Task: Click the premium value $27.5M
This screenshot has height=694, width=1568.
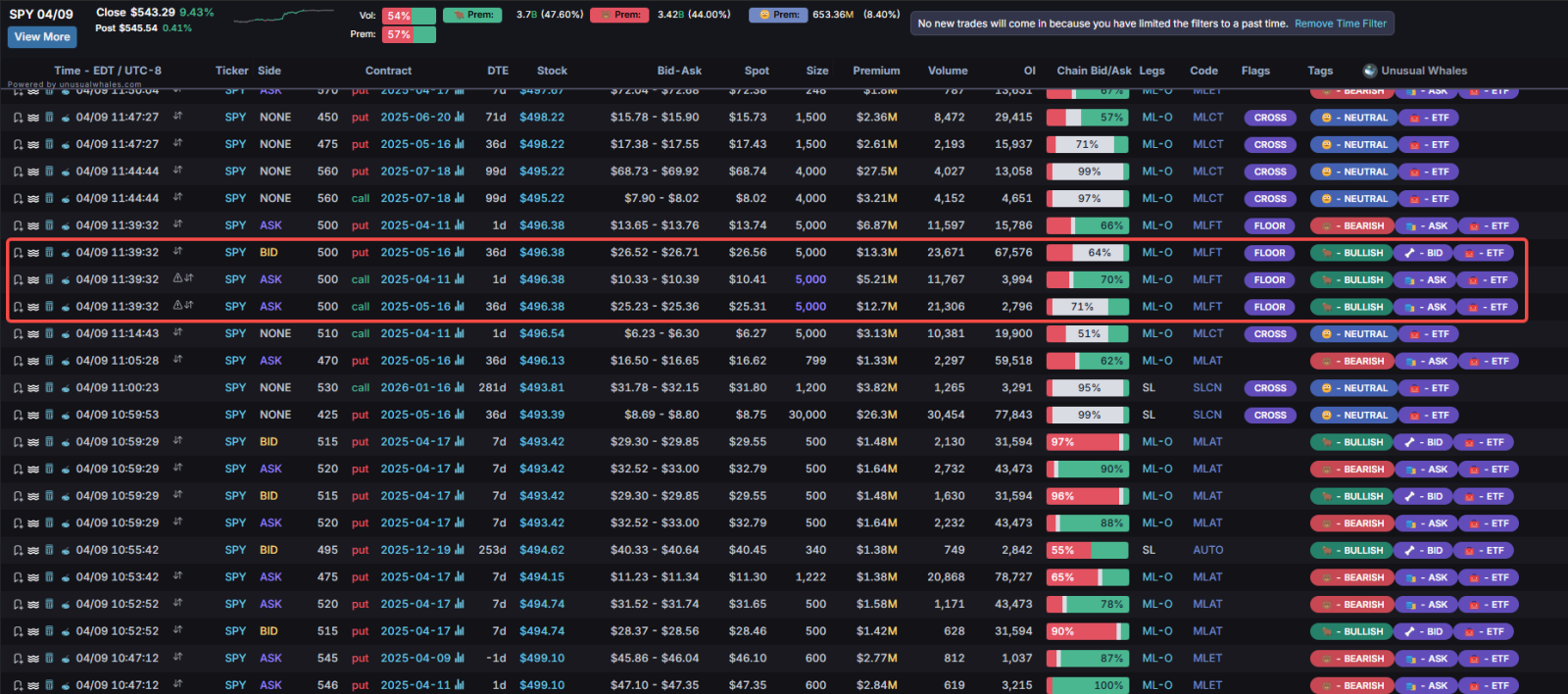Action: (x=876, y=172)
